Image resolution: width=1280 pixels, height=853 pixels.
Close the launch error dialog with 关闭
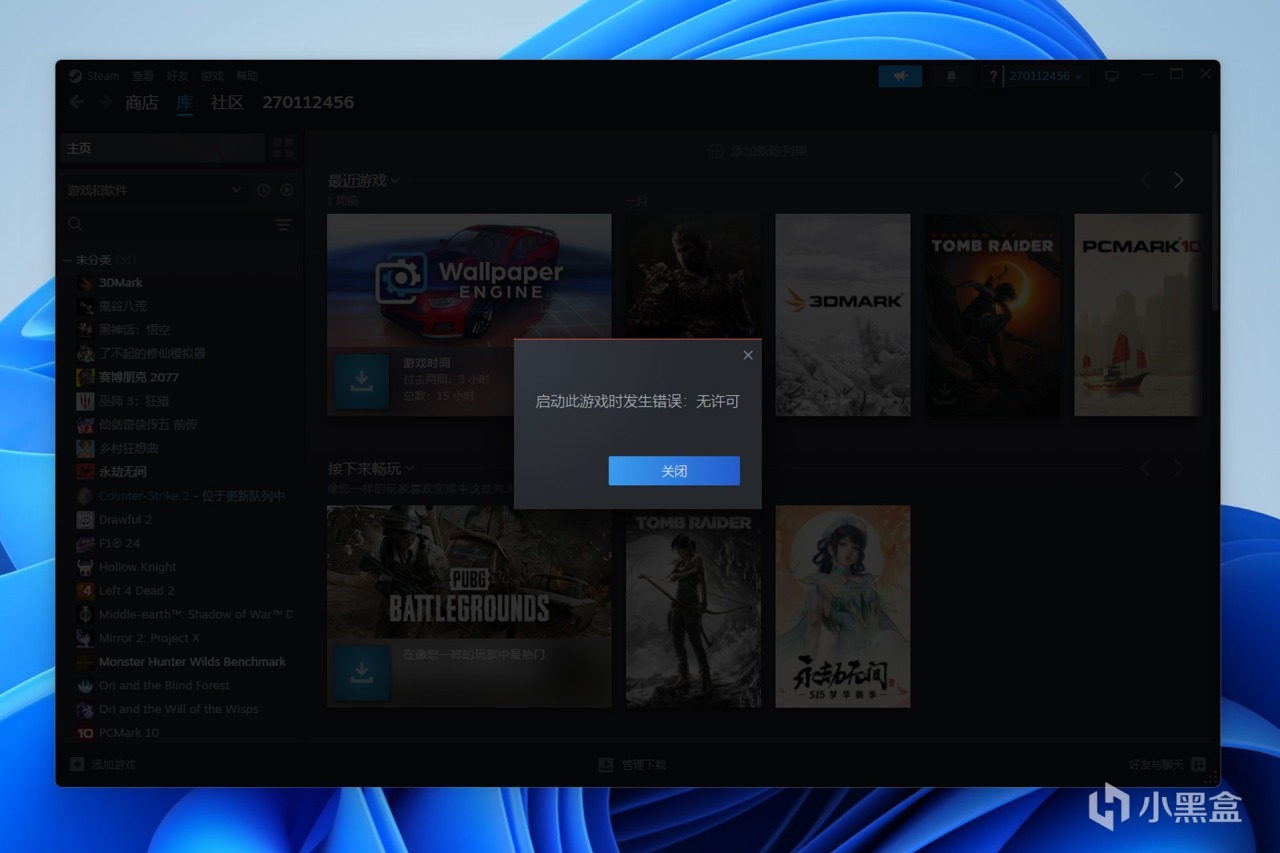(x=674, y=471)
